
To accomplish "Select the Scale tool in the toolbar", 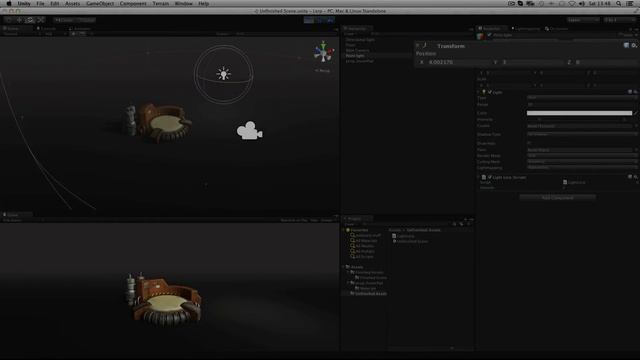I will [40, 20].
